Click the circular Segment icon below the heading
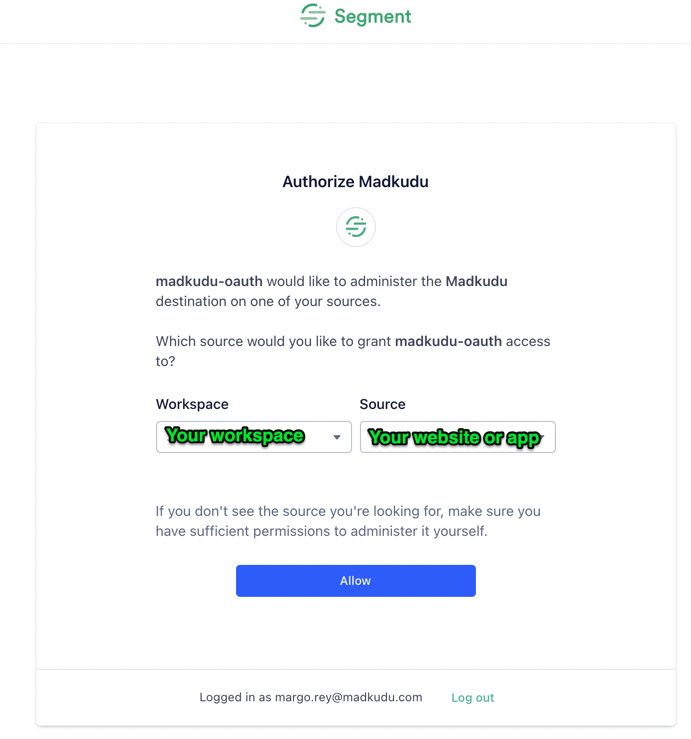691x739 pixels. 356,227
